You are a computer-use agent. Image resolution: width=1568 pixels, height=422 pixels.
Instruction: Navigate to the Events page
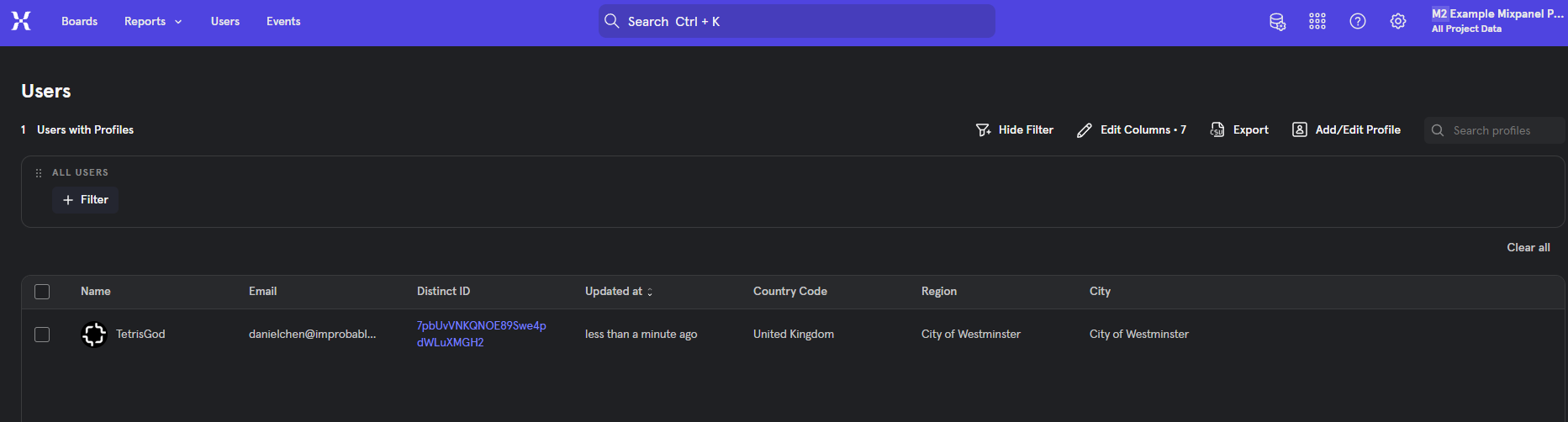tap(283, 22)
